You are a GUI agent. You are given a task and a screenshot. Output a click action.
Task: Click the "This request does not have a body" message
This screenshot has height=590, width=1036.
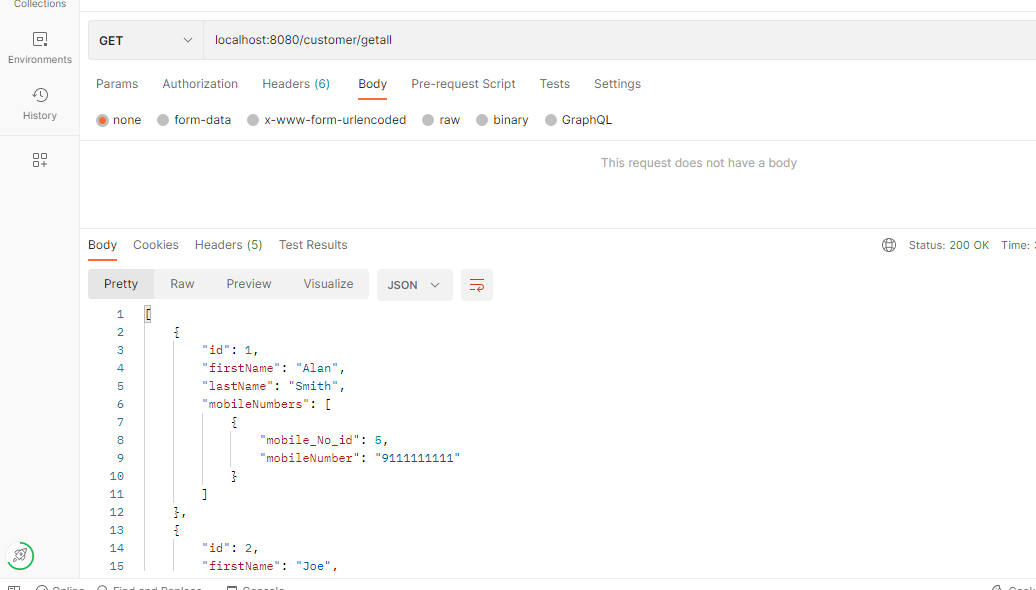pos(698,163)
